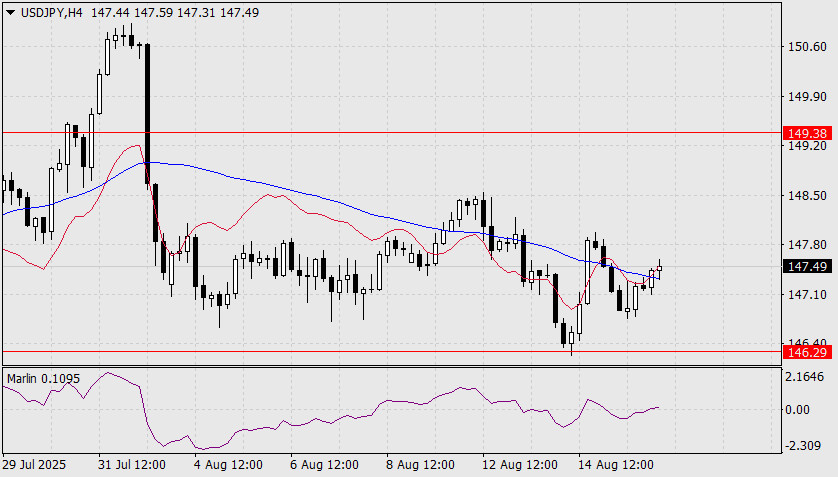This screenshot has width=838, height=477.
Task: Select the Marlin 0.1095 indicator label
Action: [43, 379]
